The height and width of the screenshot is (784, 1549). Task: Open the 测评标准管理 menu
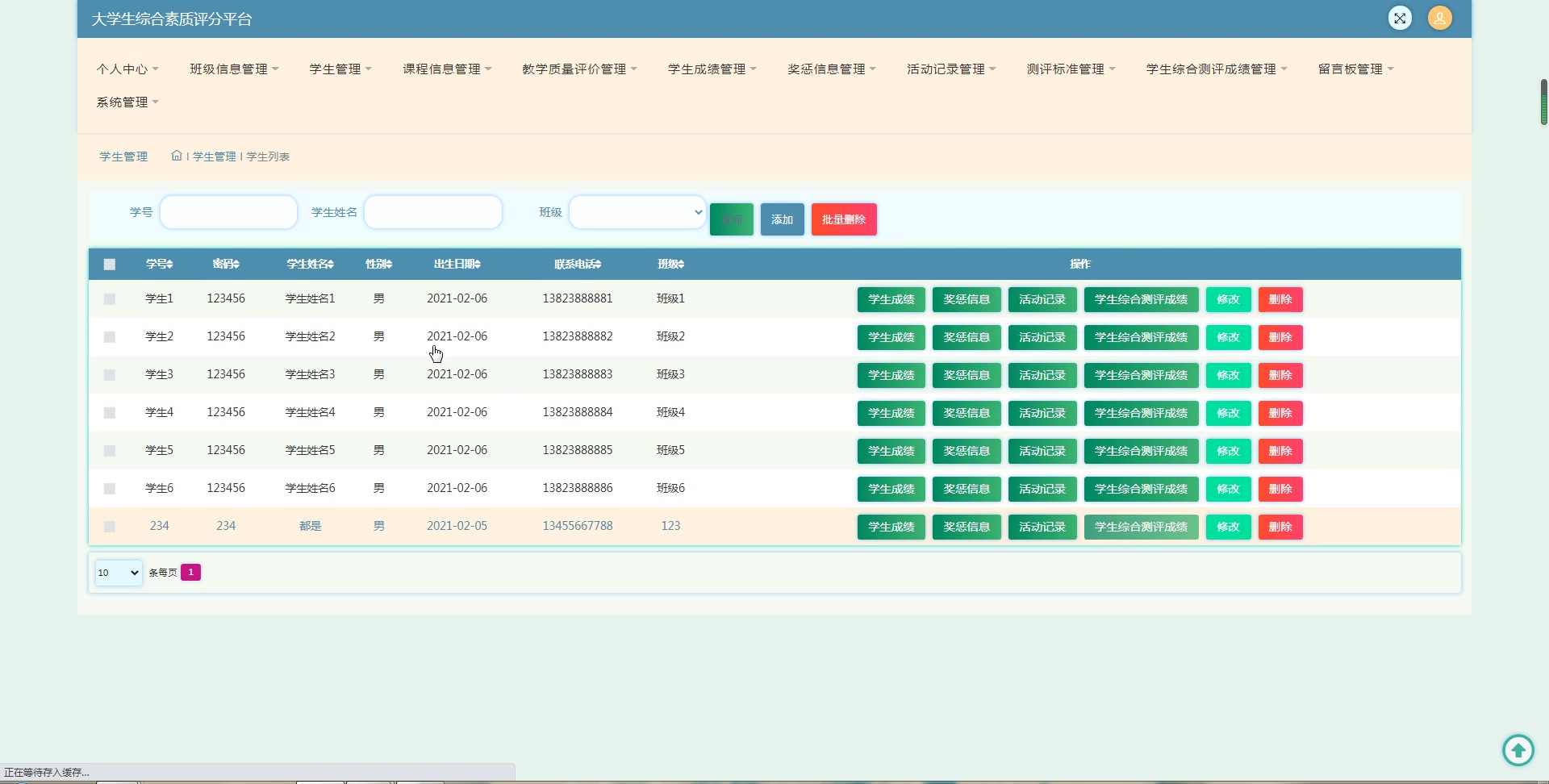(1071, 69)
